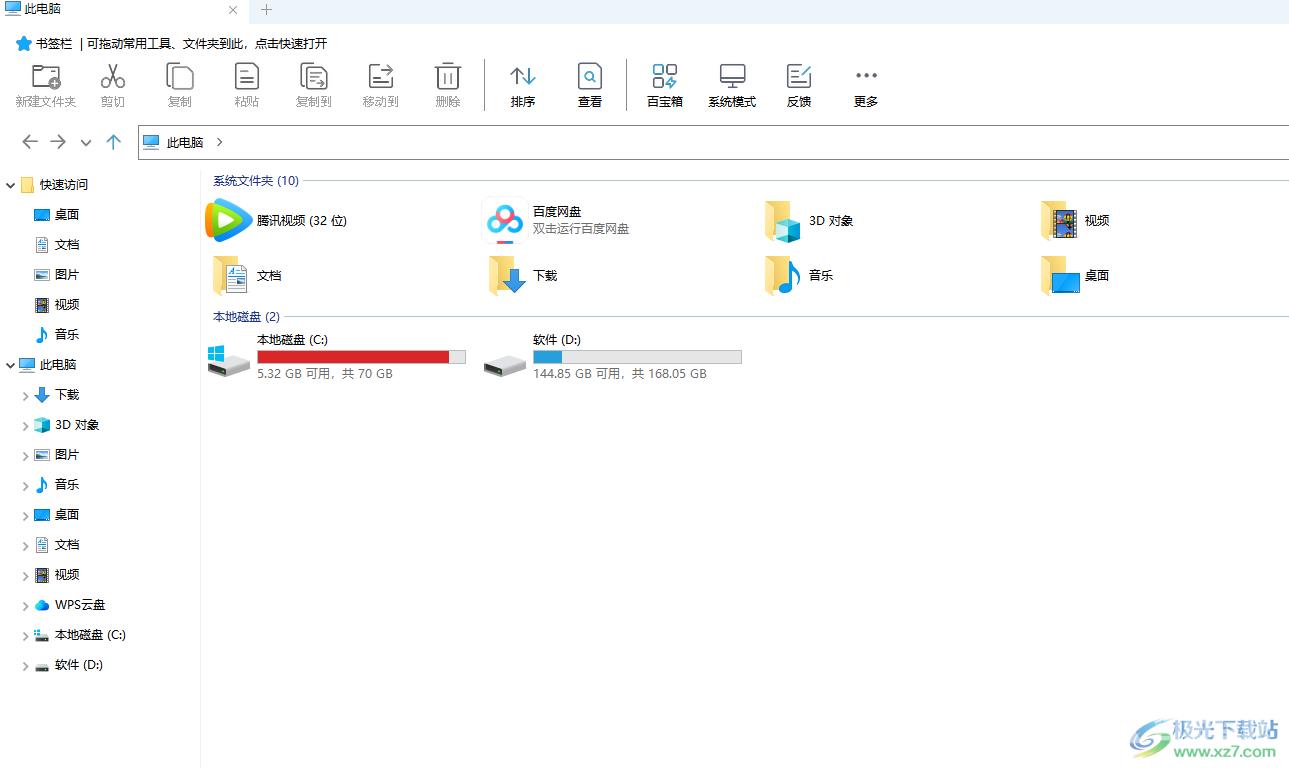This screenshot has width=1289, height=768.
Task: Add a new tab with plus button
Action: (x=266, y=10)
